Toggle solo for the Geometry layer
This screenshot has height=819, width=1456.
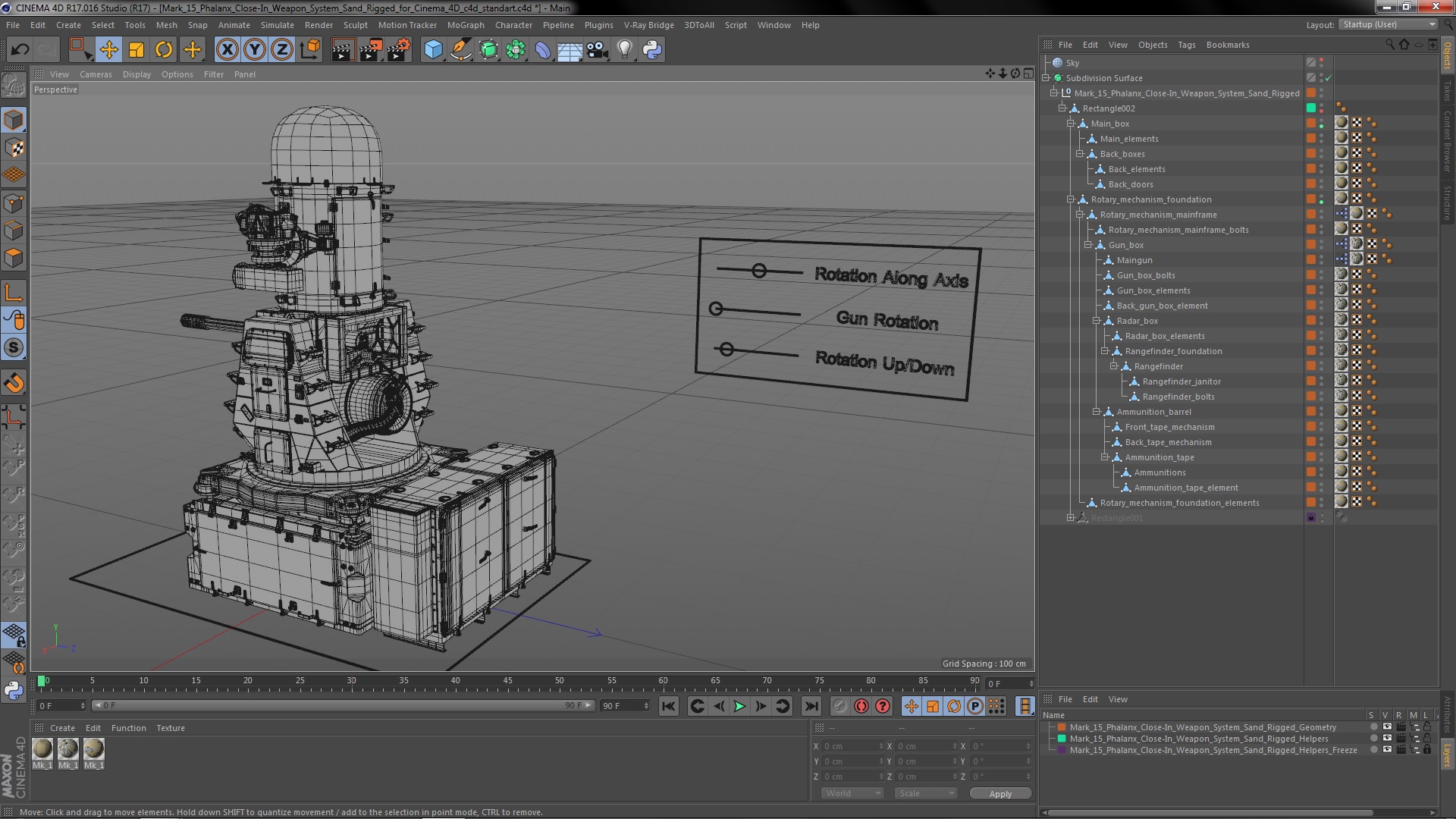coord(1373,727)
